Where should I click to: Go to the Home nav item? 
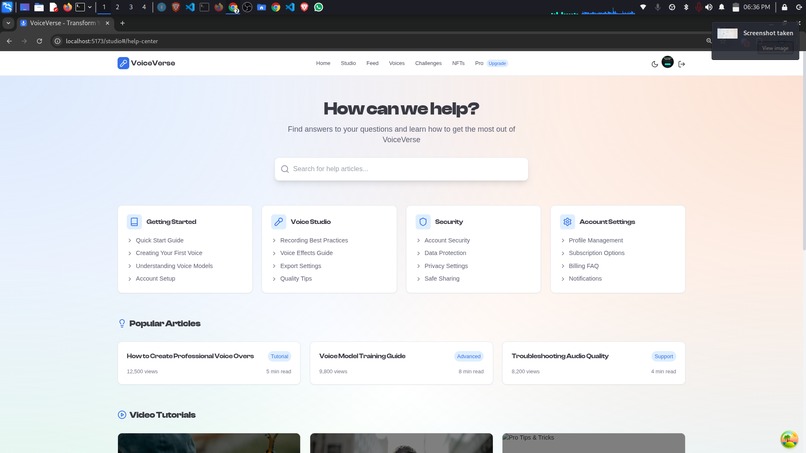(x=323, y=63)
